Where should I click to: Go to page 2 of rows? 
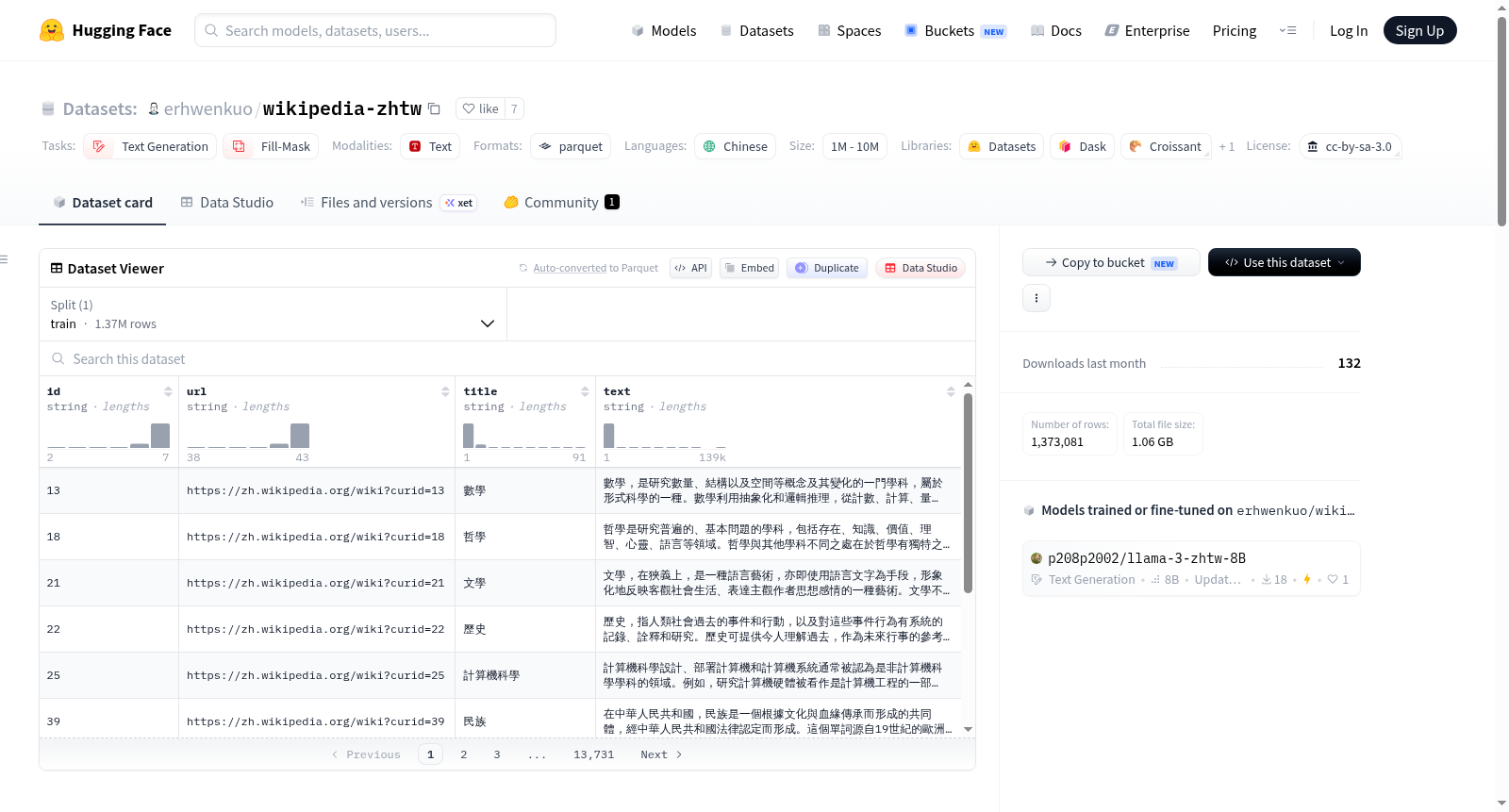point(463,754)
